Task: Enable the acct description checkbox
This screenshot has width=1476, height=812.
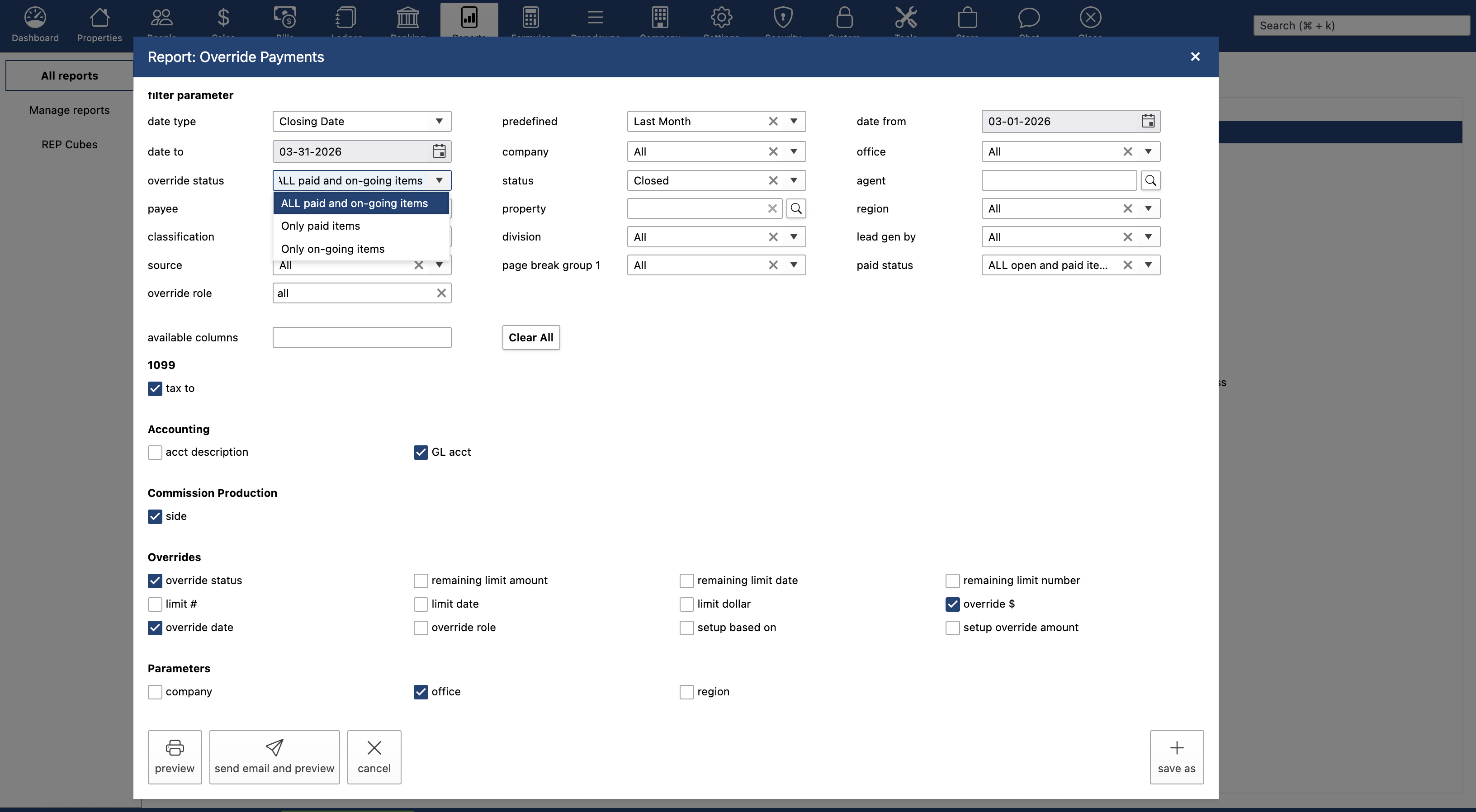Action: 155,452
